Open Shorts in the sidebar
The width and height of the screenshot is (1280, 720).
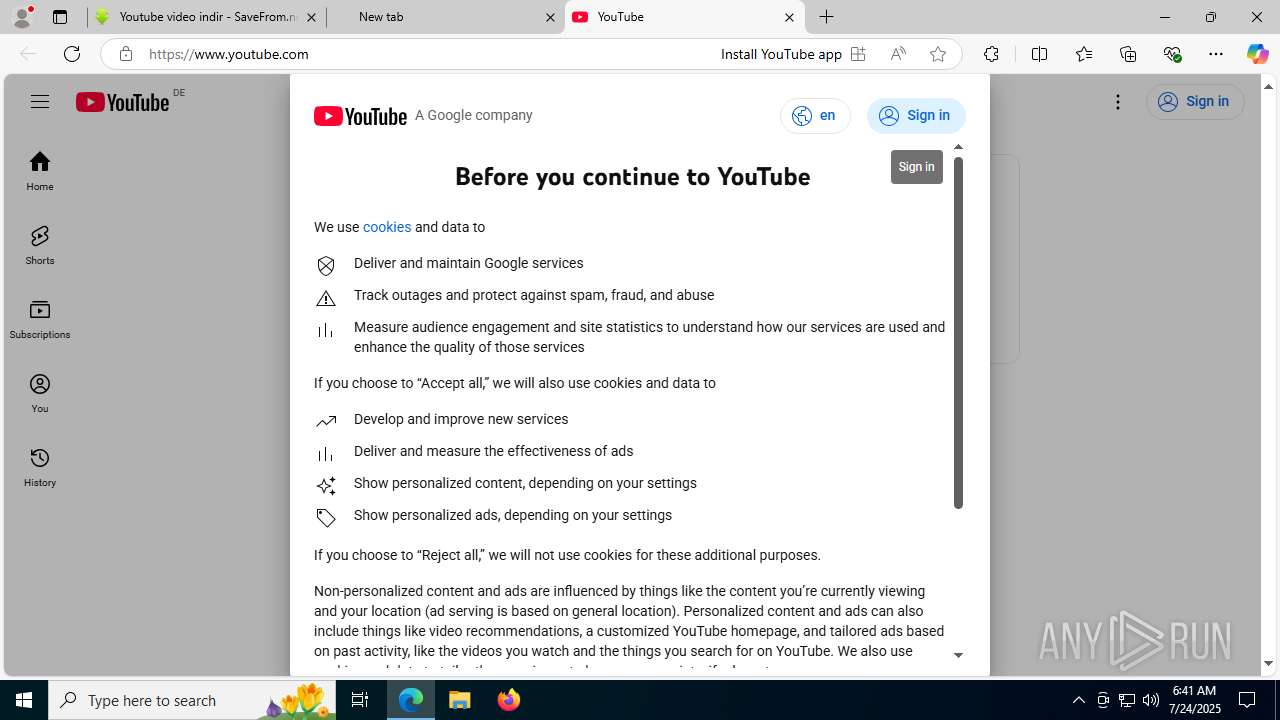[40, 245]
